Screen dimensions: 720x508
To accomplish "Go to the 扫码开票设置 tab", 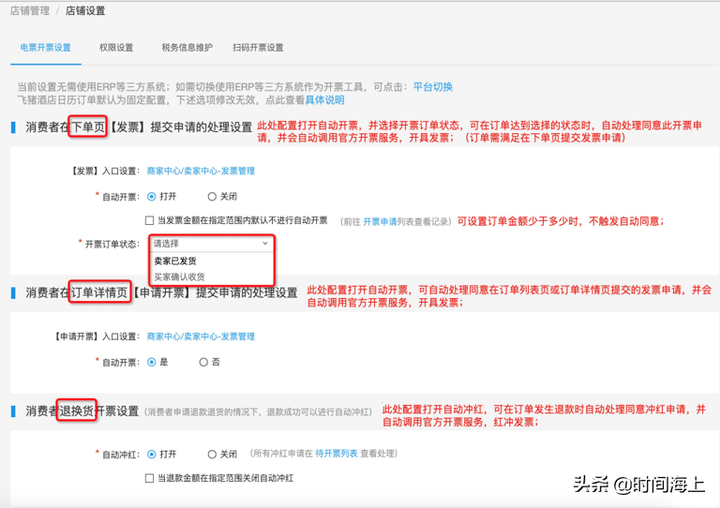I will (x=258, y=48).
